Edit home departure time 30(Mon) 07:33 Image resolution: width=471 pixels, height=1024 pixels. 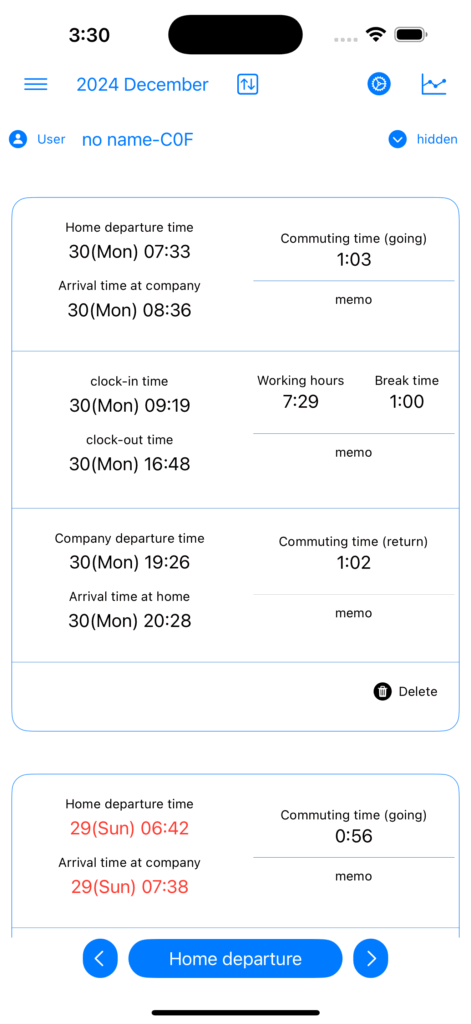pos(129,251)
